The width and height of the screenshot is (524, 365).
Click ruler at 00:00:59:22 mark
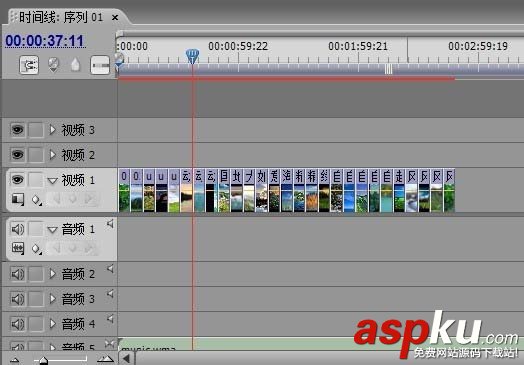[x=238, y=46]
